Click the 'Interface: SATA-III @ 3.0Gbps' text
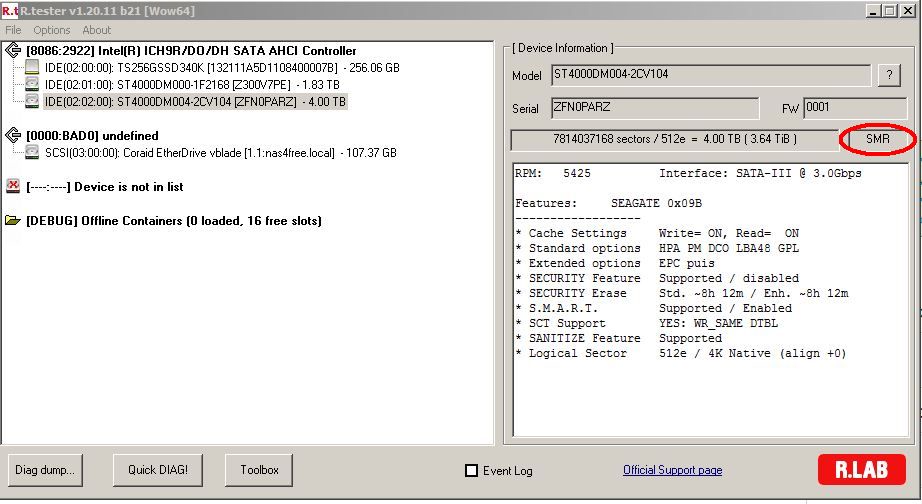Image resolution: width=922 pixels, height=504 pixels. pyautogui.click(x=760, y=173)
